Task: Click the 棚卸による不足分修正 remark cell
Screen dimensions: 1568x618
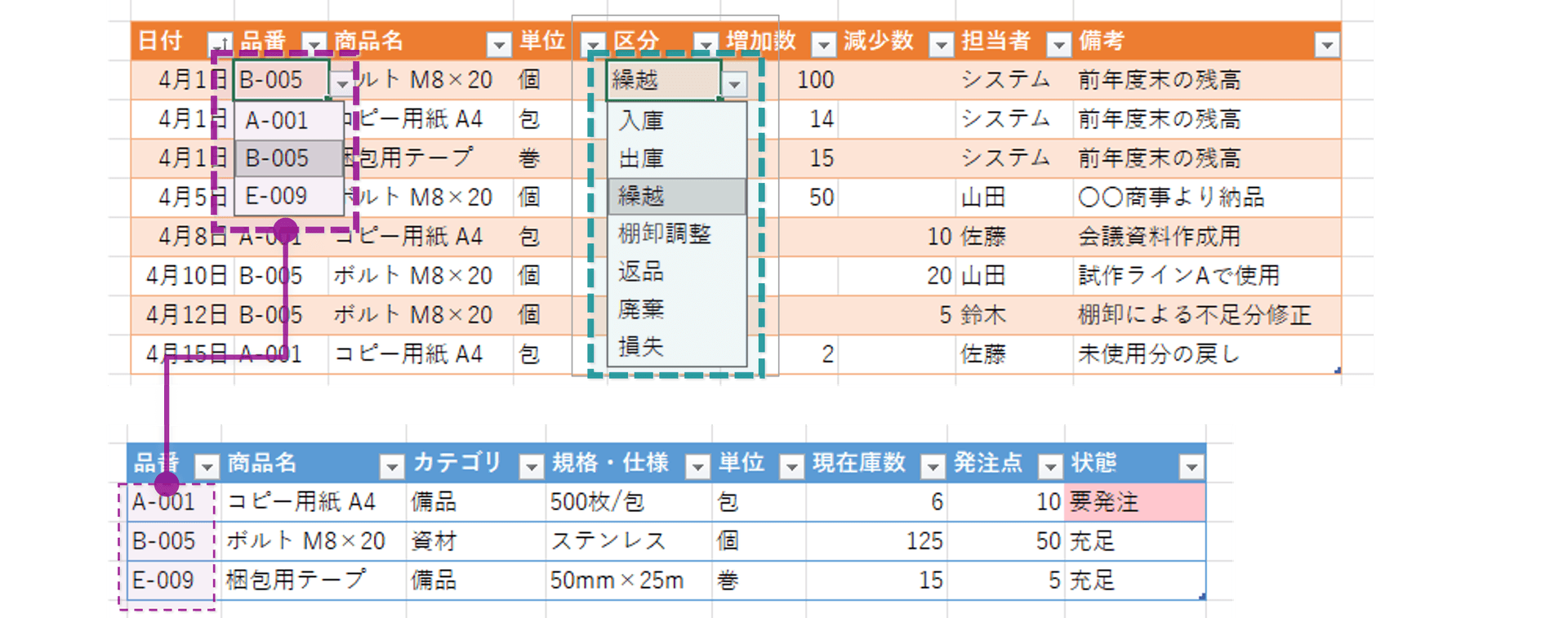Action: point(1207,315)
